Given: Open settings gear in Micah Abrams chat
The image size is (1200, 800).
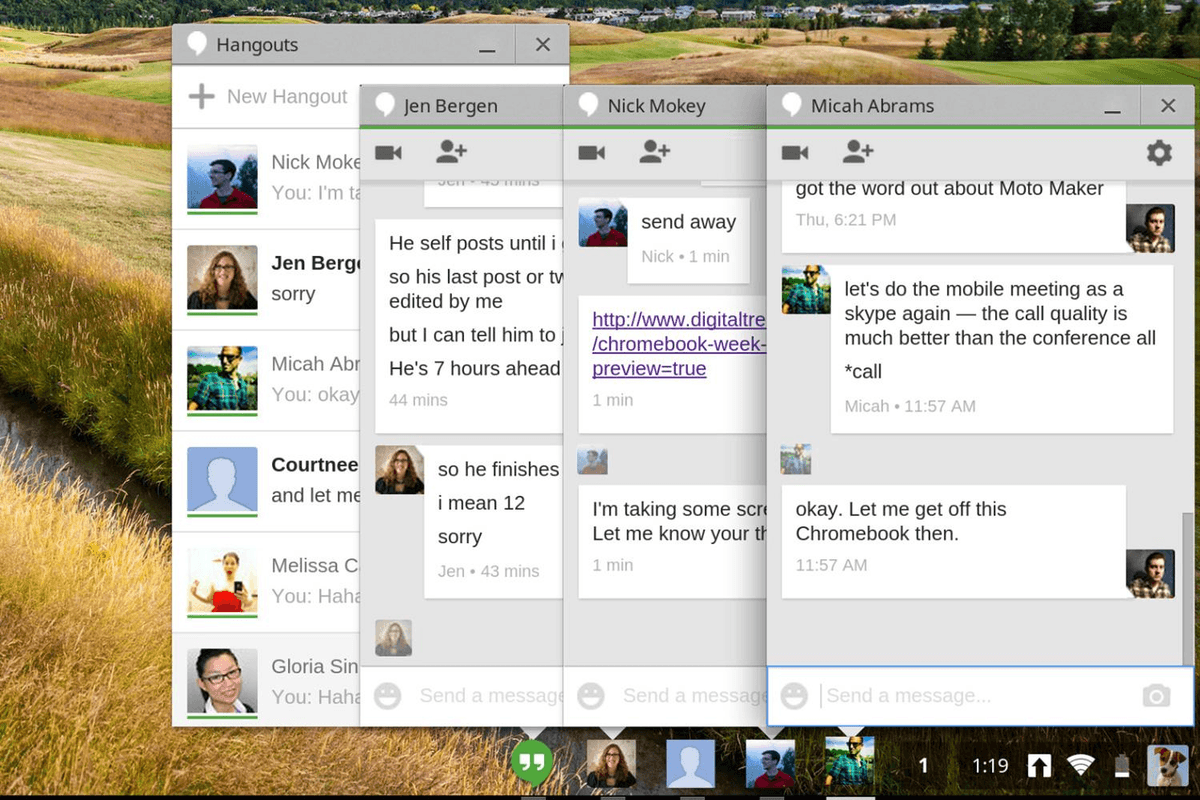Looking at the screenshot, I should [x=1159, y=153].
